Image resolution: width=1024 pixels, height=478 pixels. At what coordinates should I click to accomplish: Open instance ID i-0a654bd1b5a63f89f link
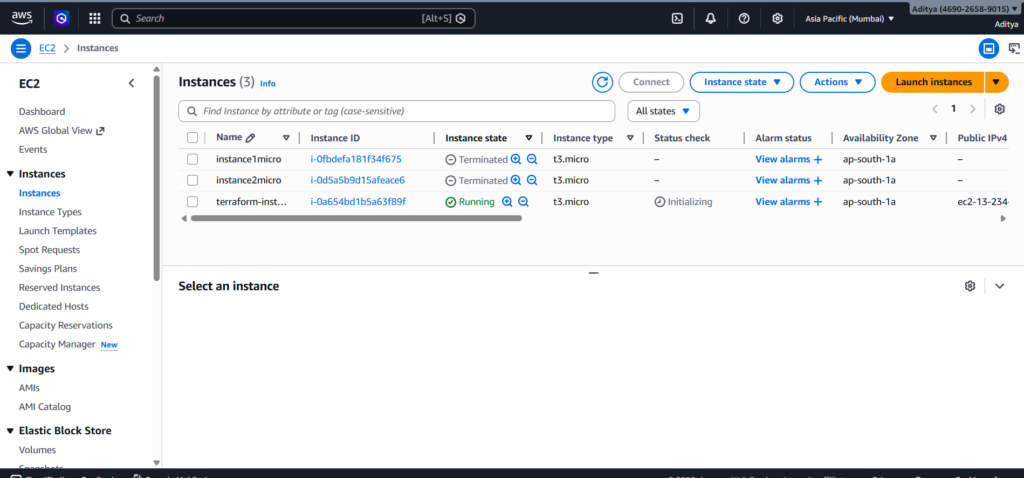(x=358, y=202)
